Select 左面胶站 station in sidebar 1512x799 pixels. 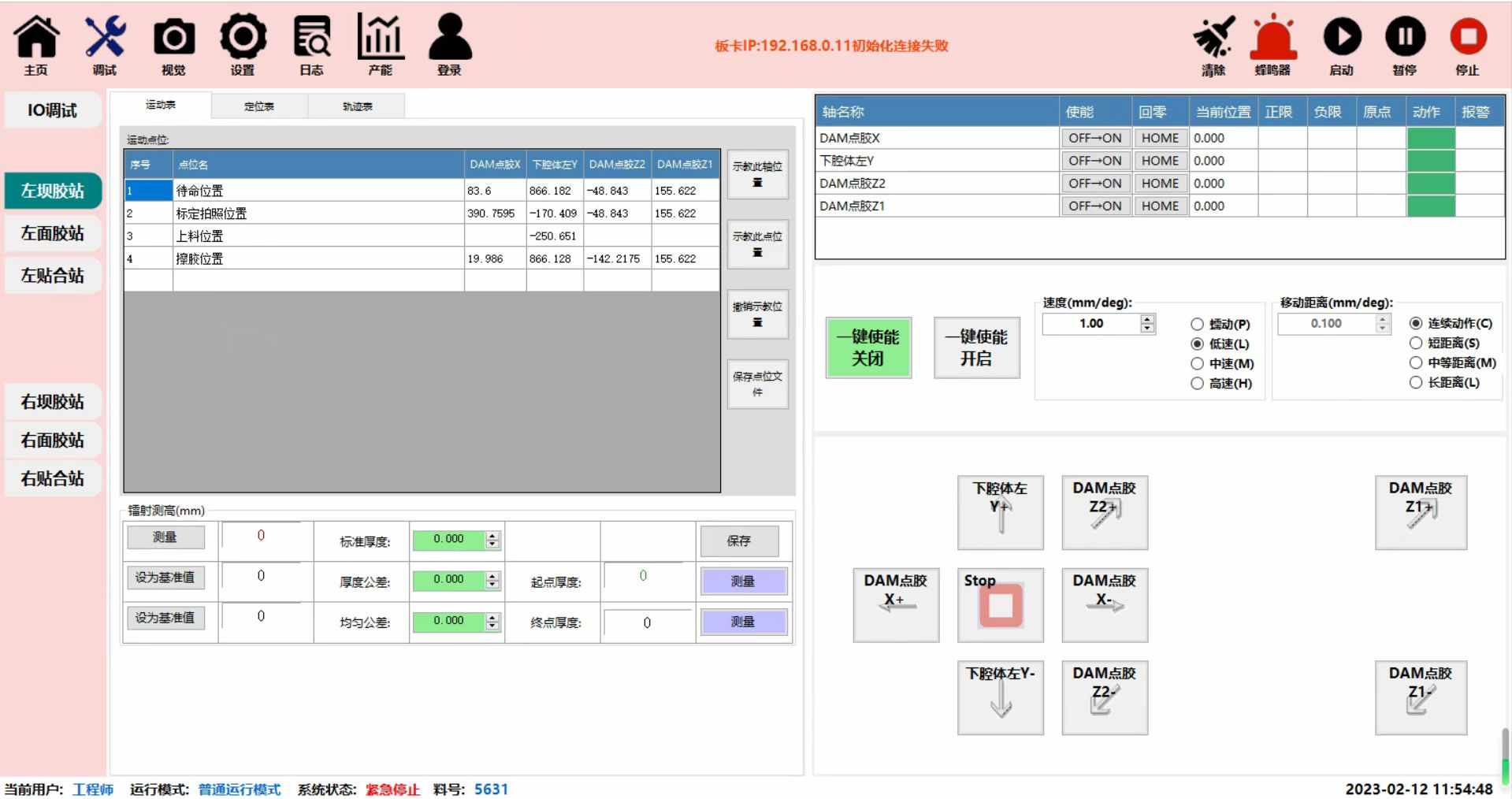click(53, 233)
